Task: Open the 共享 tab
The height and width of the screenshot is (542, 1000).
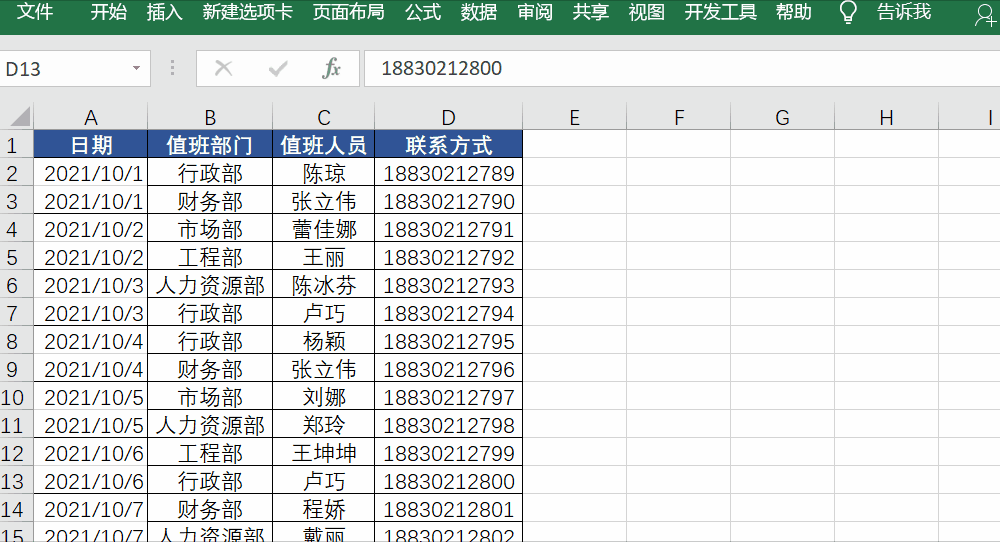Action: (x=591, y=12)
